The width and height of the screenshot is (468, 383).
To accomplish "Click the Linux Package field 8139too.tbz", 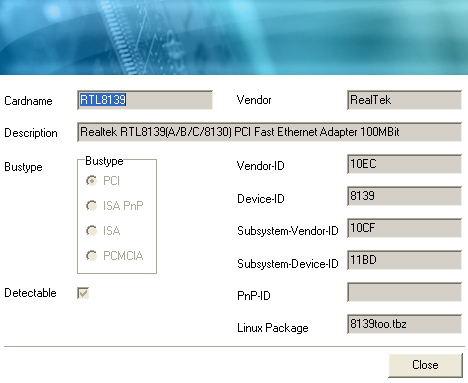I will pyautogui.click(x=404, y=324).
